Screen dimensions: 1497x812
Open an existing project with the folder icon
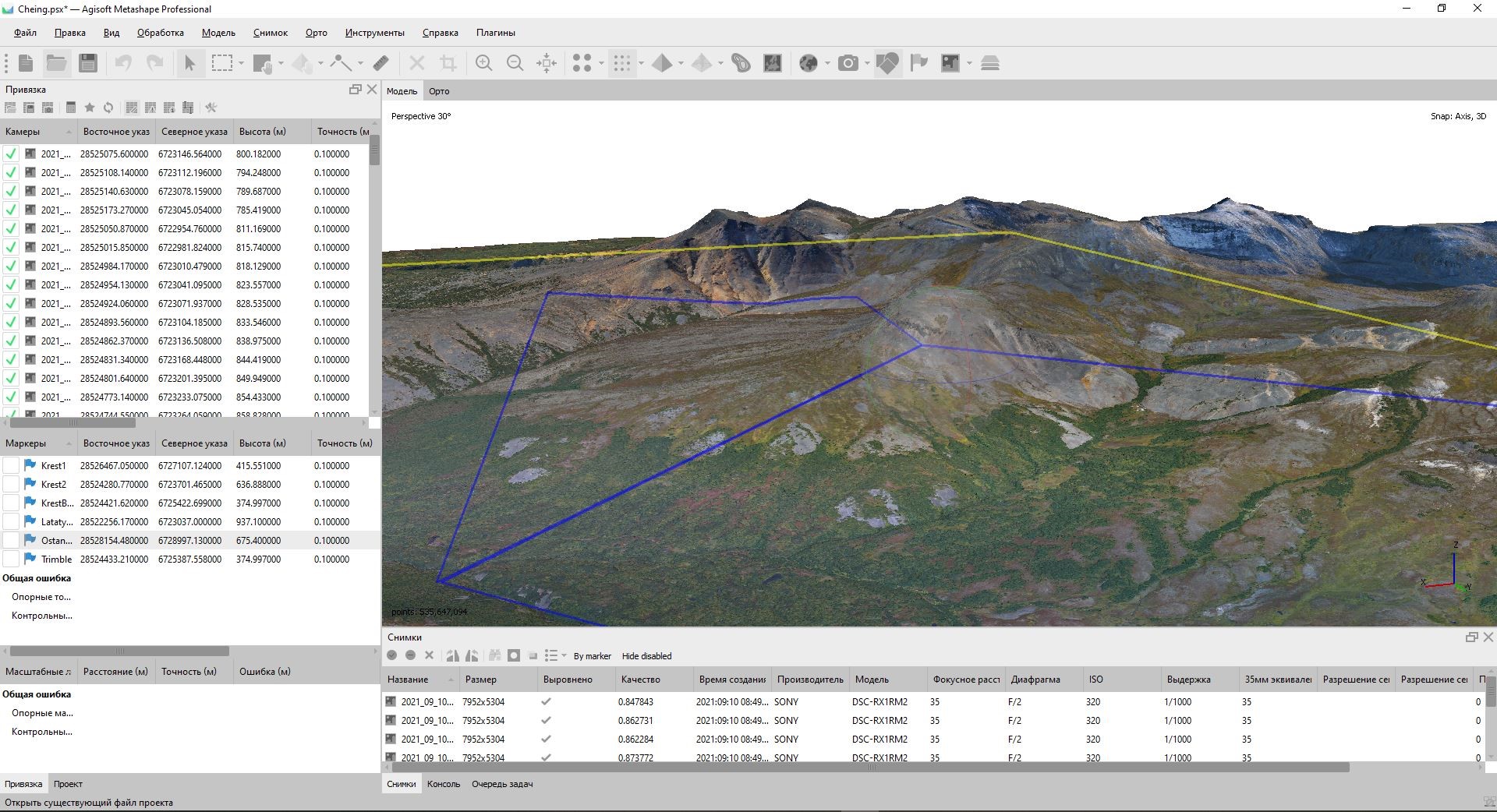(x=56, y=63)
